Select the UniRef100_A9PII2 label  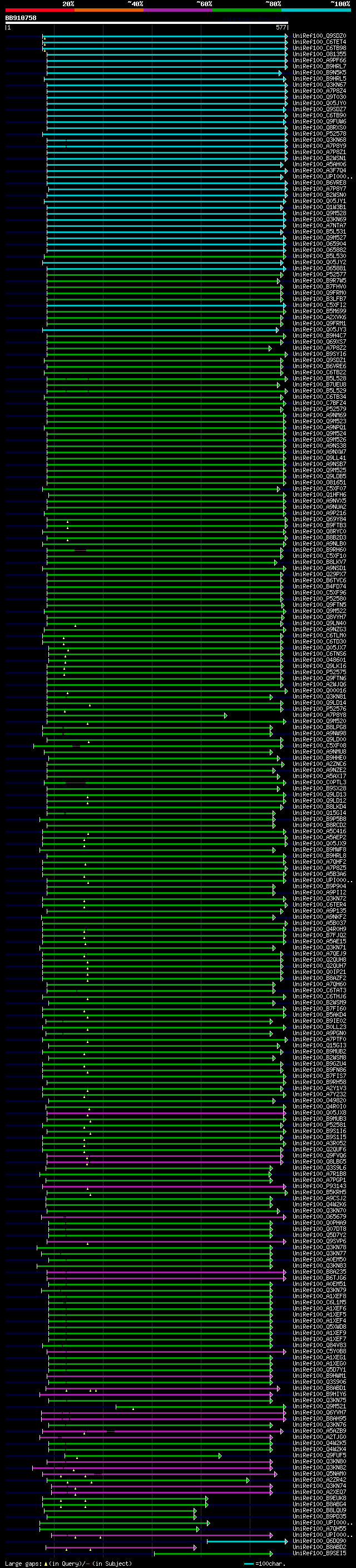click(319, 893)
